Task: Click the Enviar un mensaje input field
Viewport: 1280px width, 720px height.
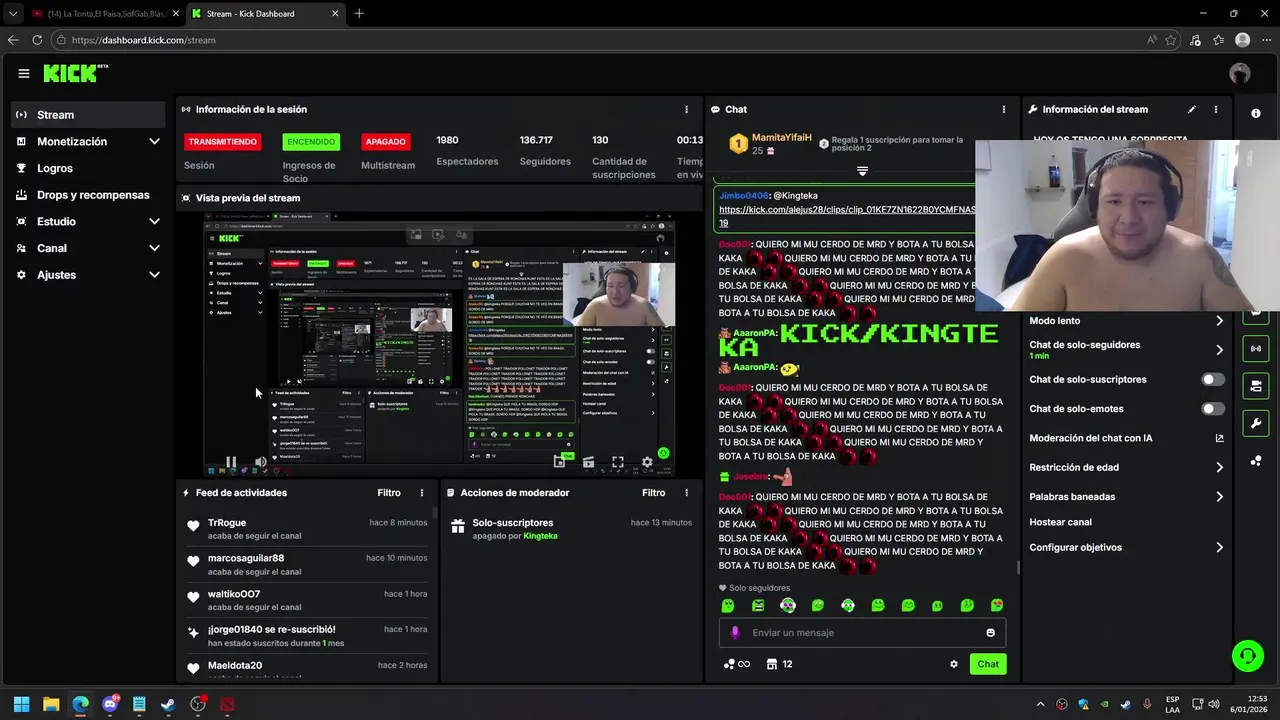Action: pos(862,632)
